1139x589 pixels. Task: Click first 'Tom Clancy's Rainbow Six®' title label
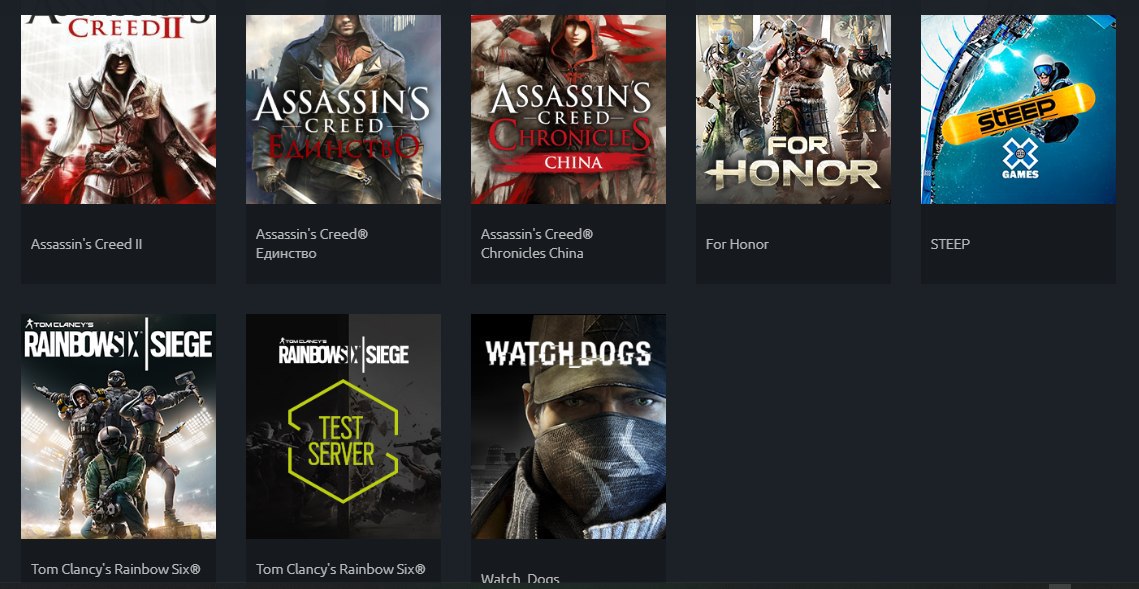[x=115, y=569]
